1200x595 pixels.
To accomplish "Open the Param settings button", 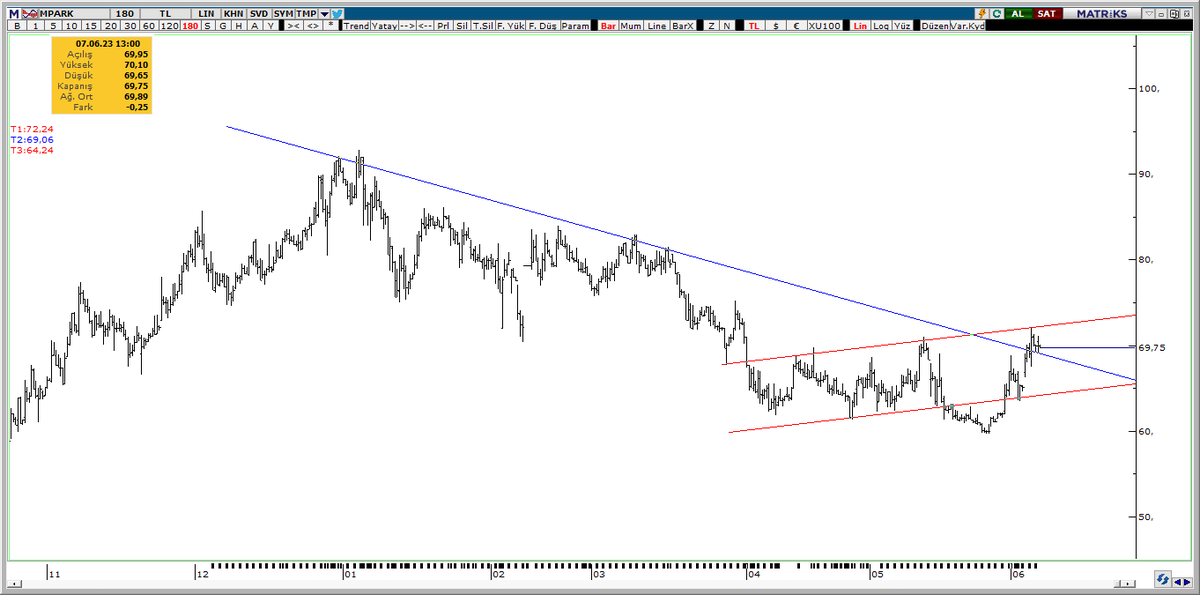I will (575, 26).
